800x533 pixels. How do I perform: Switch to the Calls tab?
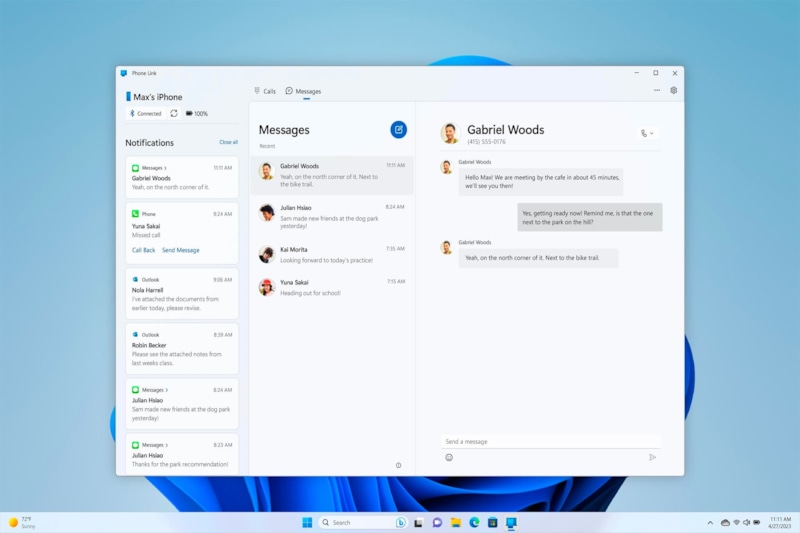265,91
